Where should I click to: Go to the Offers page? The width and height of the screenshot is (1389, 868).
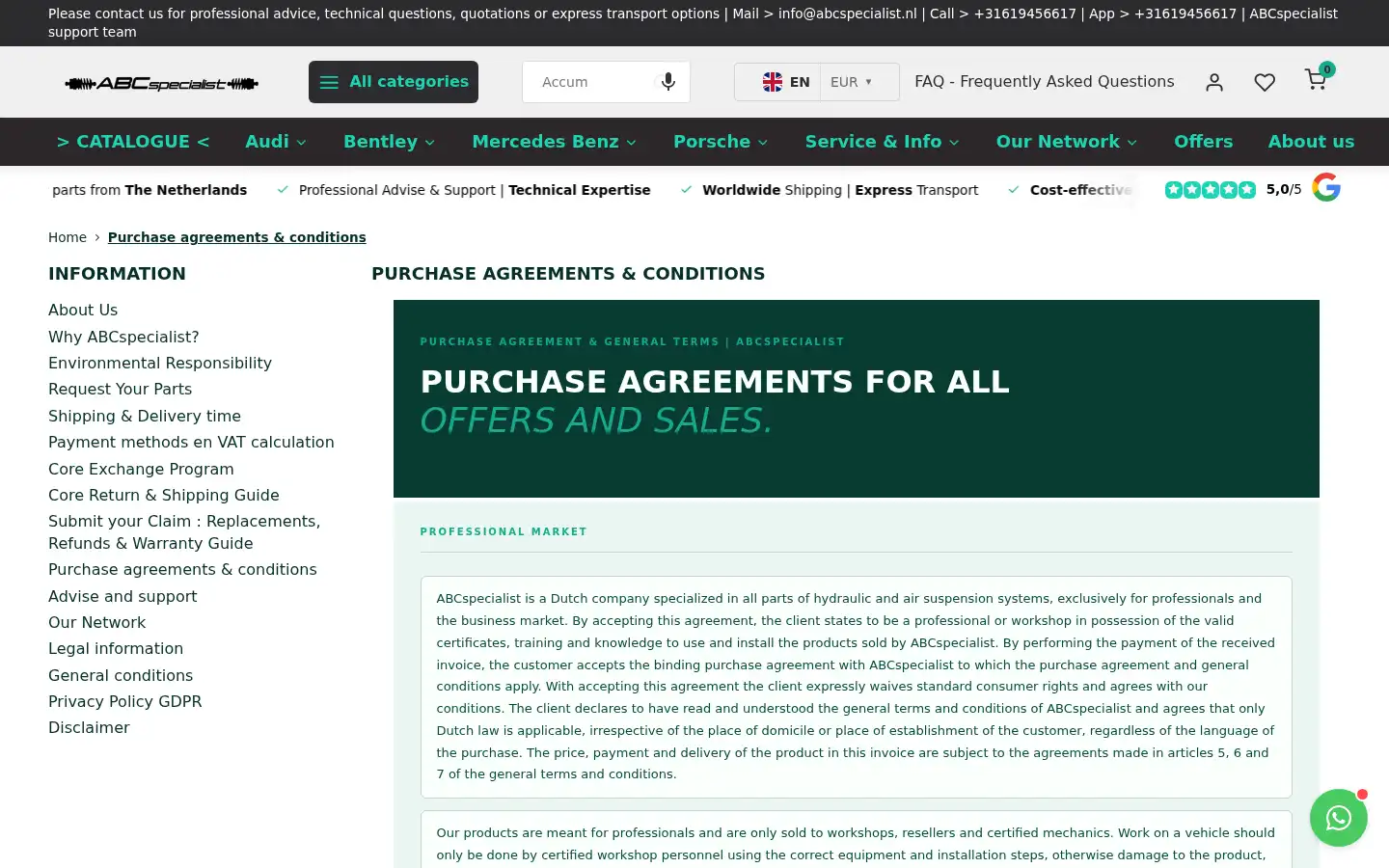coord(1203,142)
